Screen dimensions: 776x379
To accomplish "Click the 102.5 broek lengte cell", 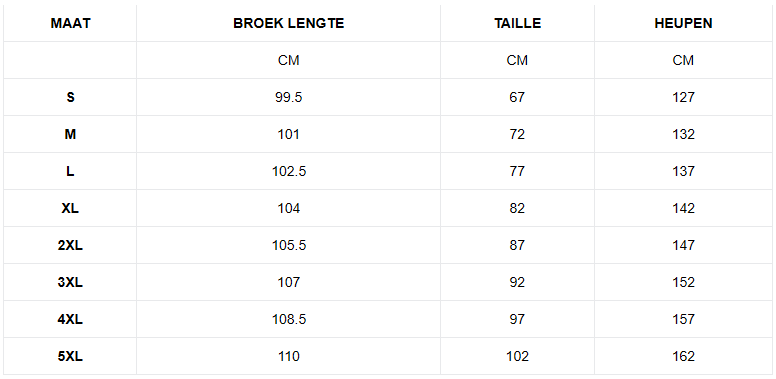I will coord(289,171).
